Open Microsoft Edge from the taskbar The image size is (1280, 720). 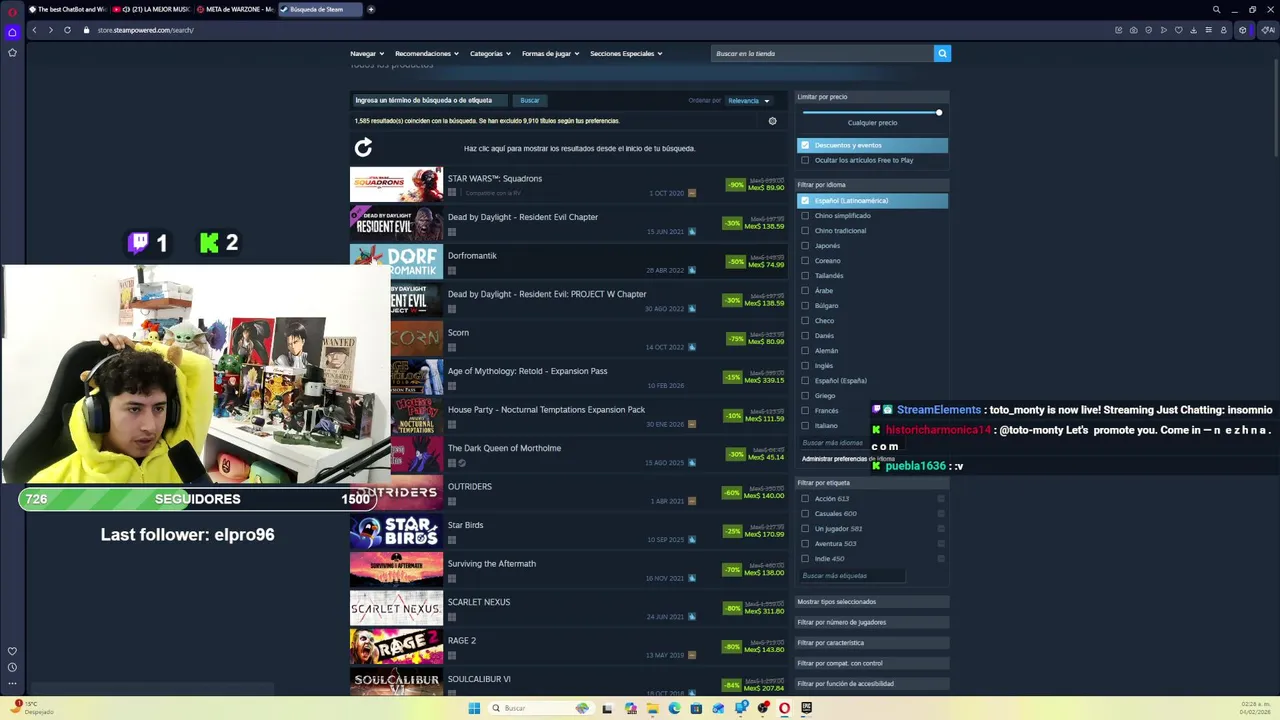674,708
